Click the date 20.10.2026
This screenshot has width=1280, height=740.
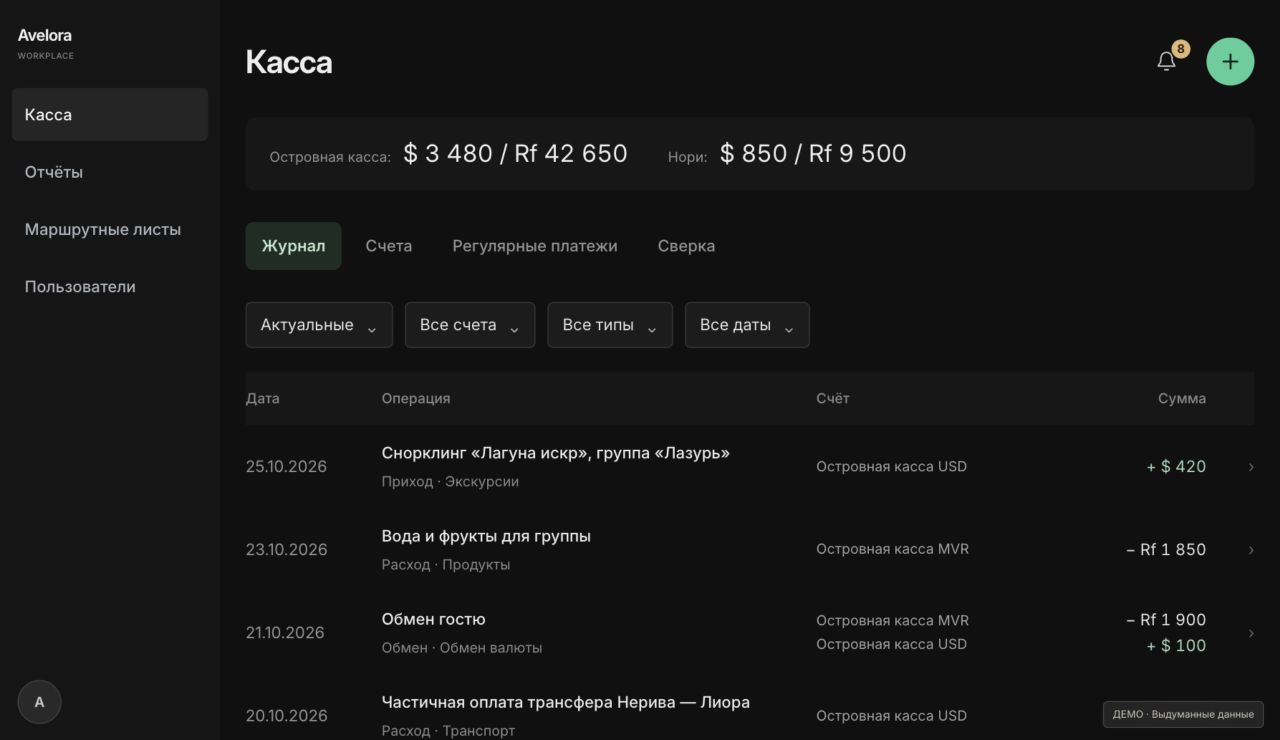(286, 716)
